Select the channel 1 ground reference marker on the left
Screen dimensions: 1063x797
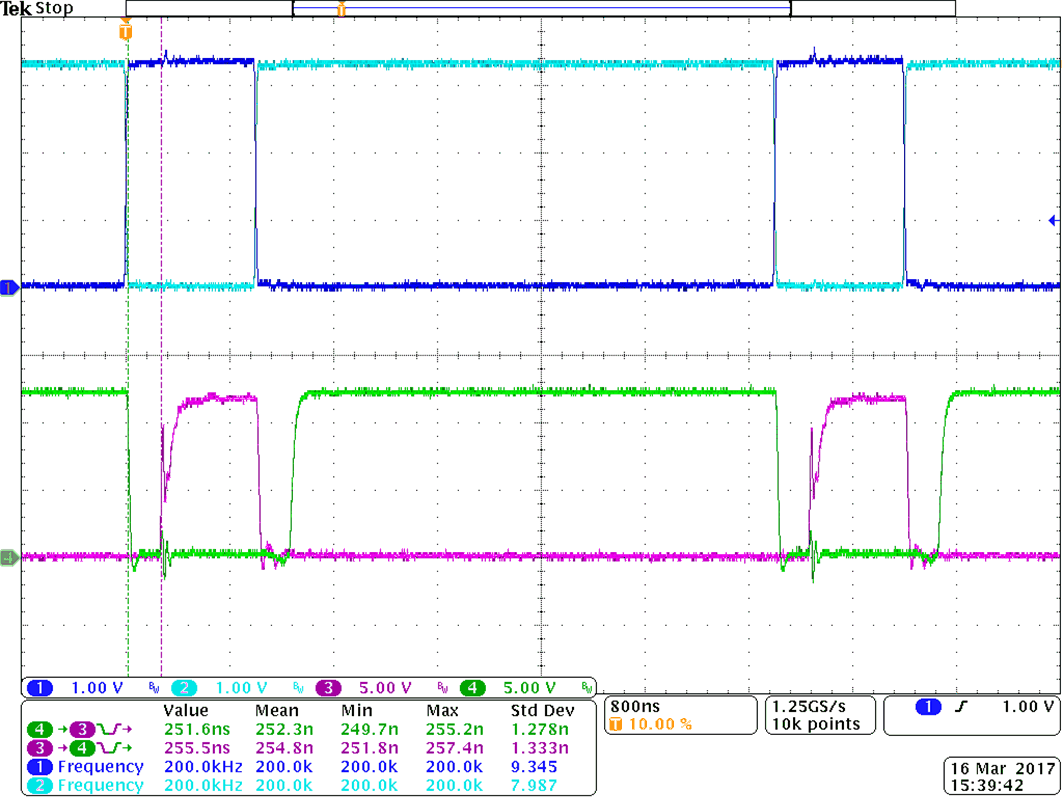(x=8, y=286)
